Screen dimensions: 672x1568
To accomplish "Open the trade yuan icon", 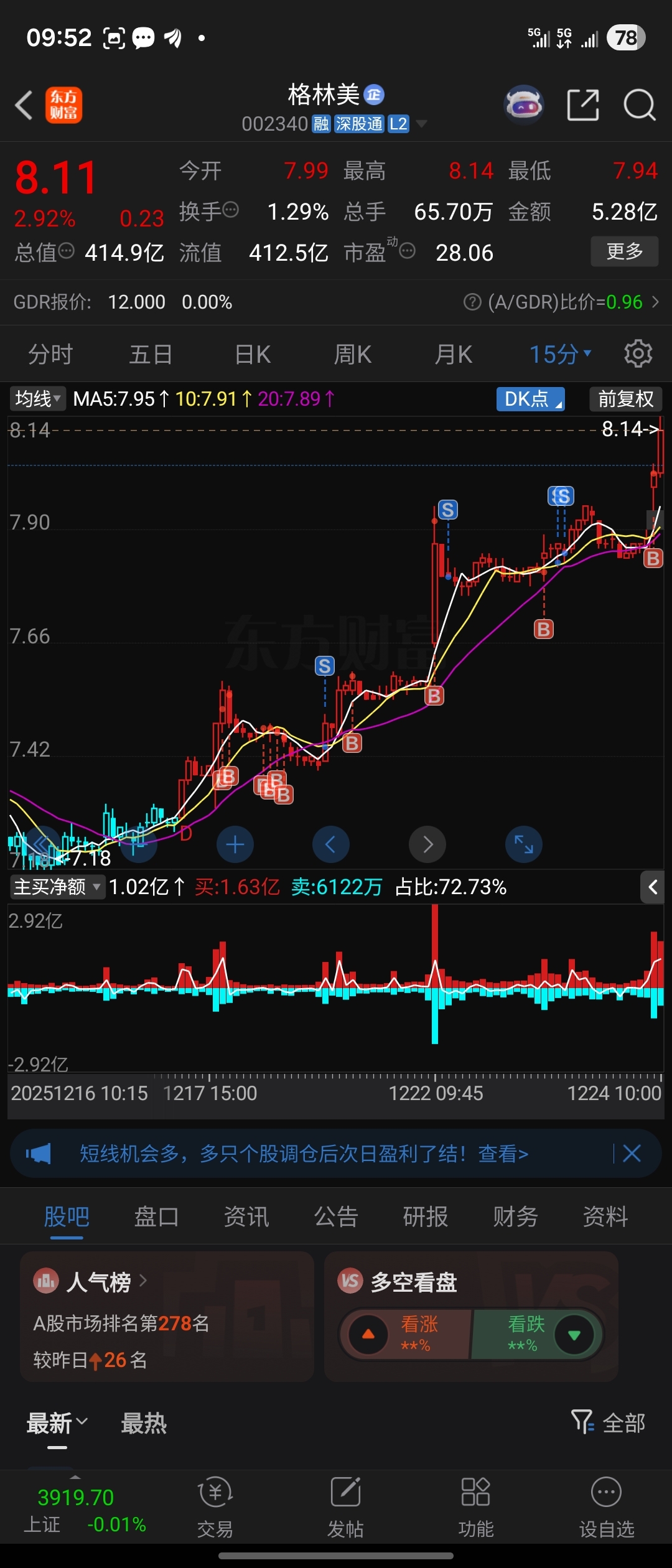I will tap(215, 1492).
